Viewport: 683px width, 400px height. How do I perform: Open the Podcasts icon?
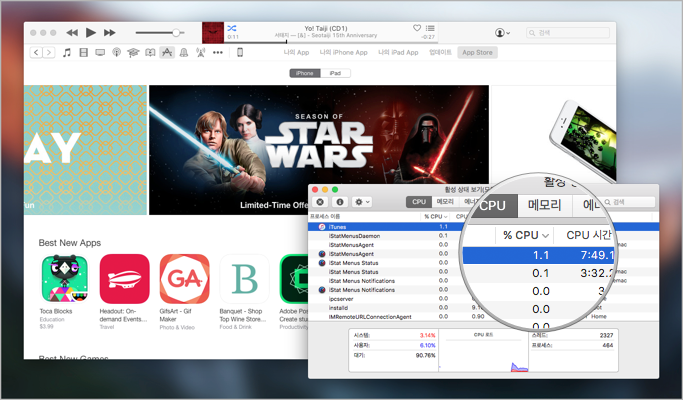117,53
